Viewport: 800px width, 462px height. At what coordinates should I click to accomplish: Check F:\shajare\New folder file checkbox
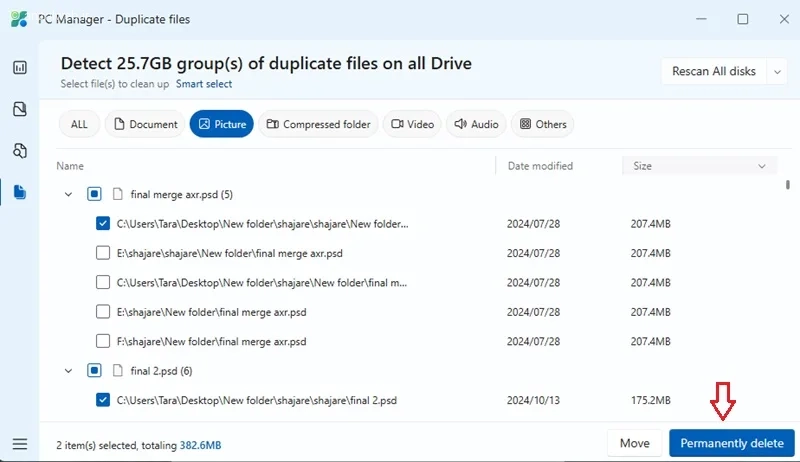(x=103, y=341)
